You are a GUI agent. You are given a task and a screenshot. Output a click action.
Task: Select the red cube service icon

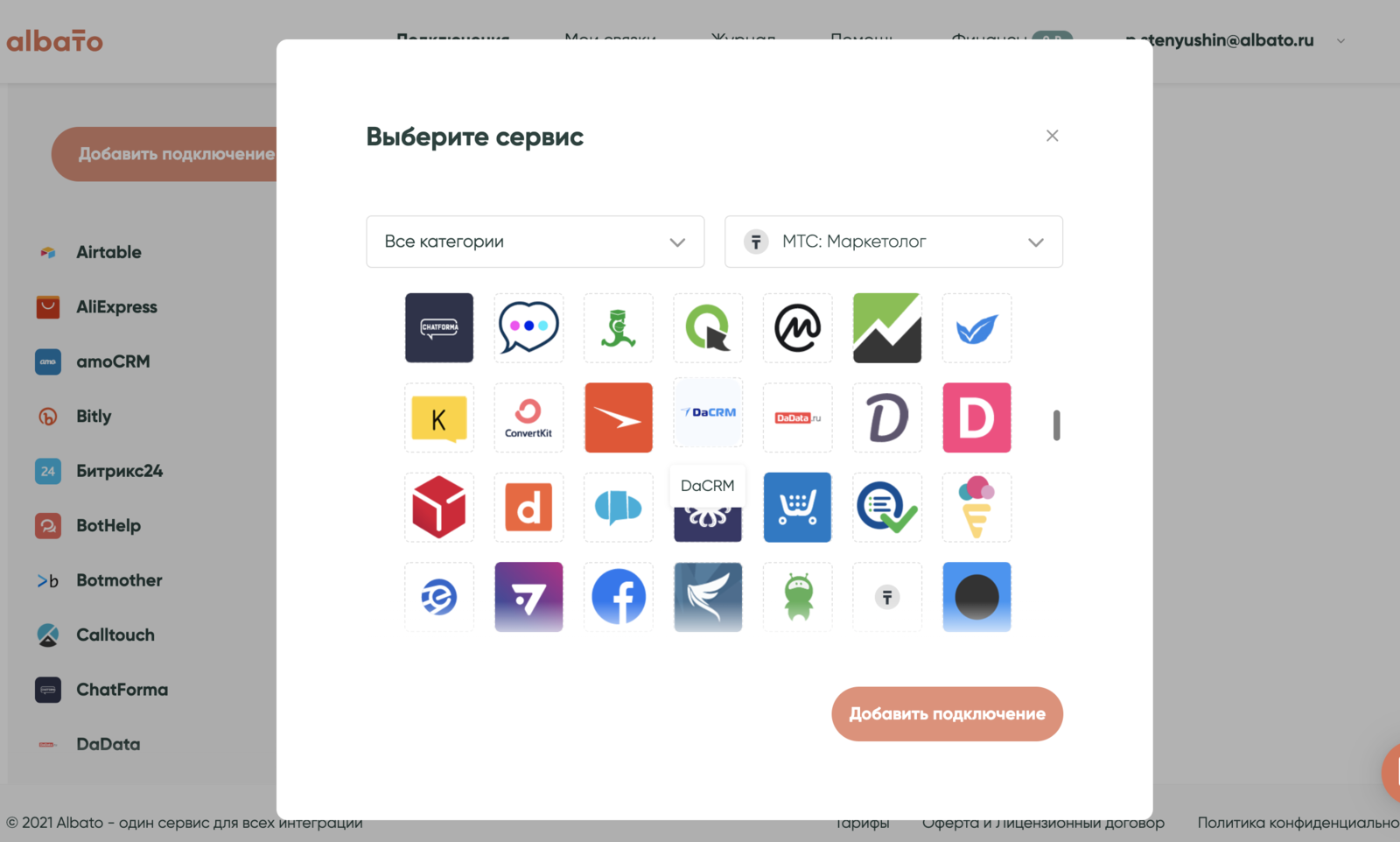tap(439, 508)
